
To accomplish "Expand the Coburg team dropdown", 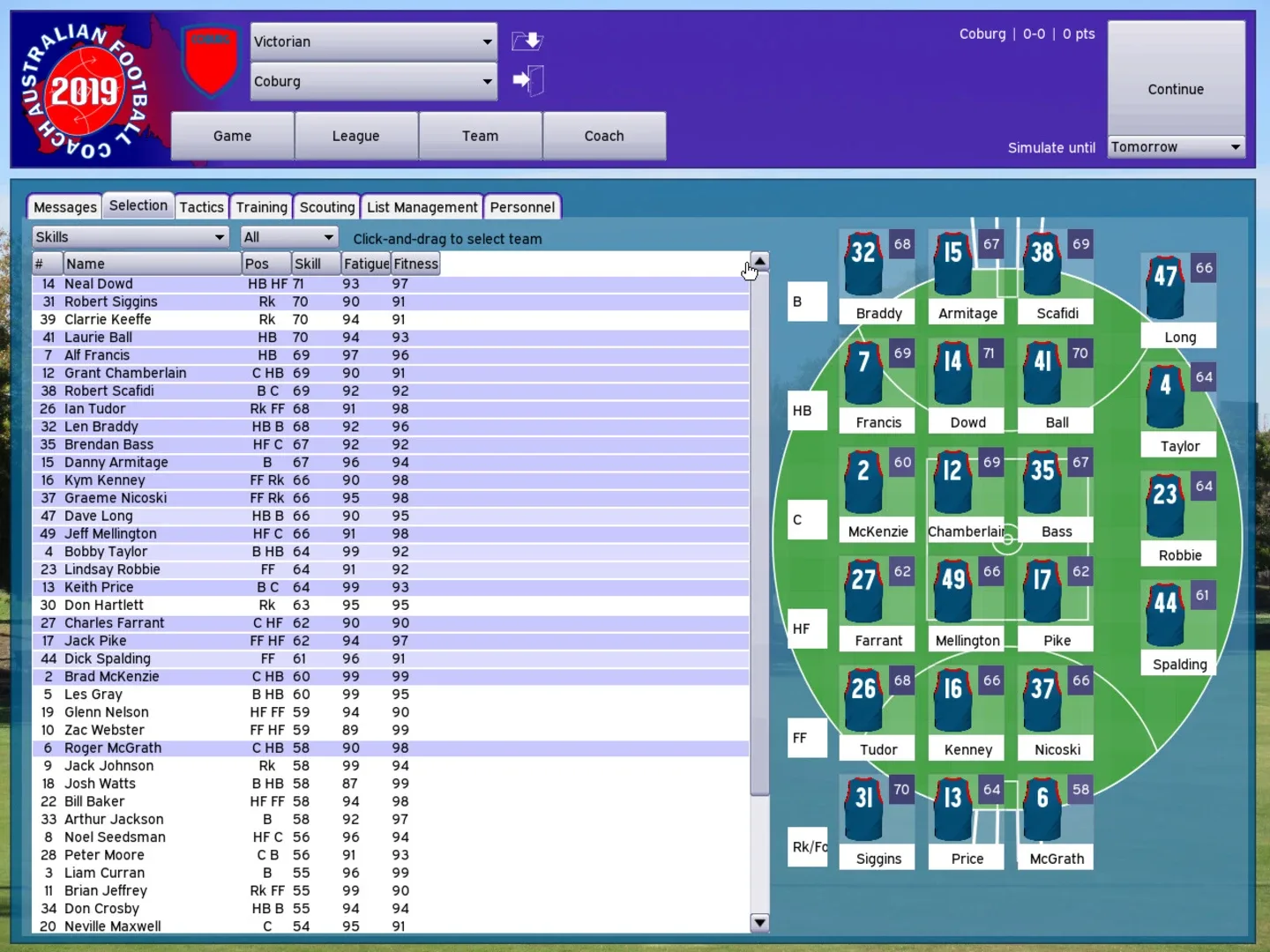I will [x=374, y=81].
